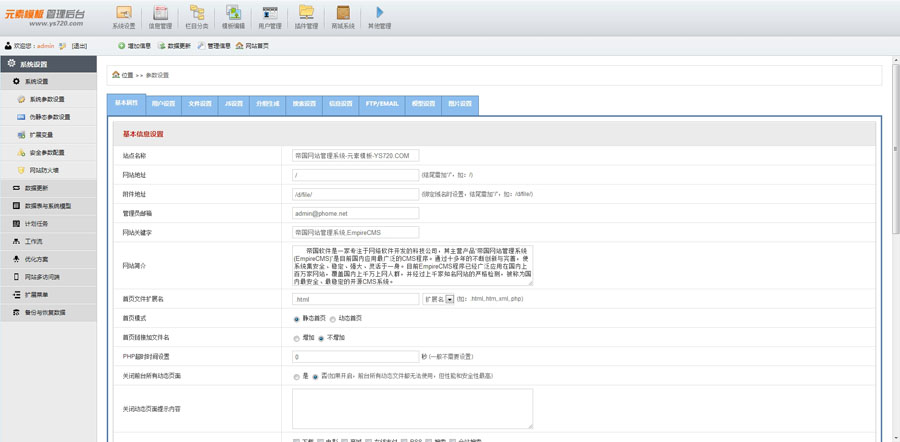Open 商城系统 in the top toolbar

point(343,17)
